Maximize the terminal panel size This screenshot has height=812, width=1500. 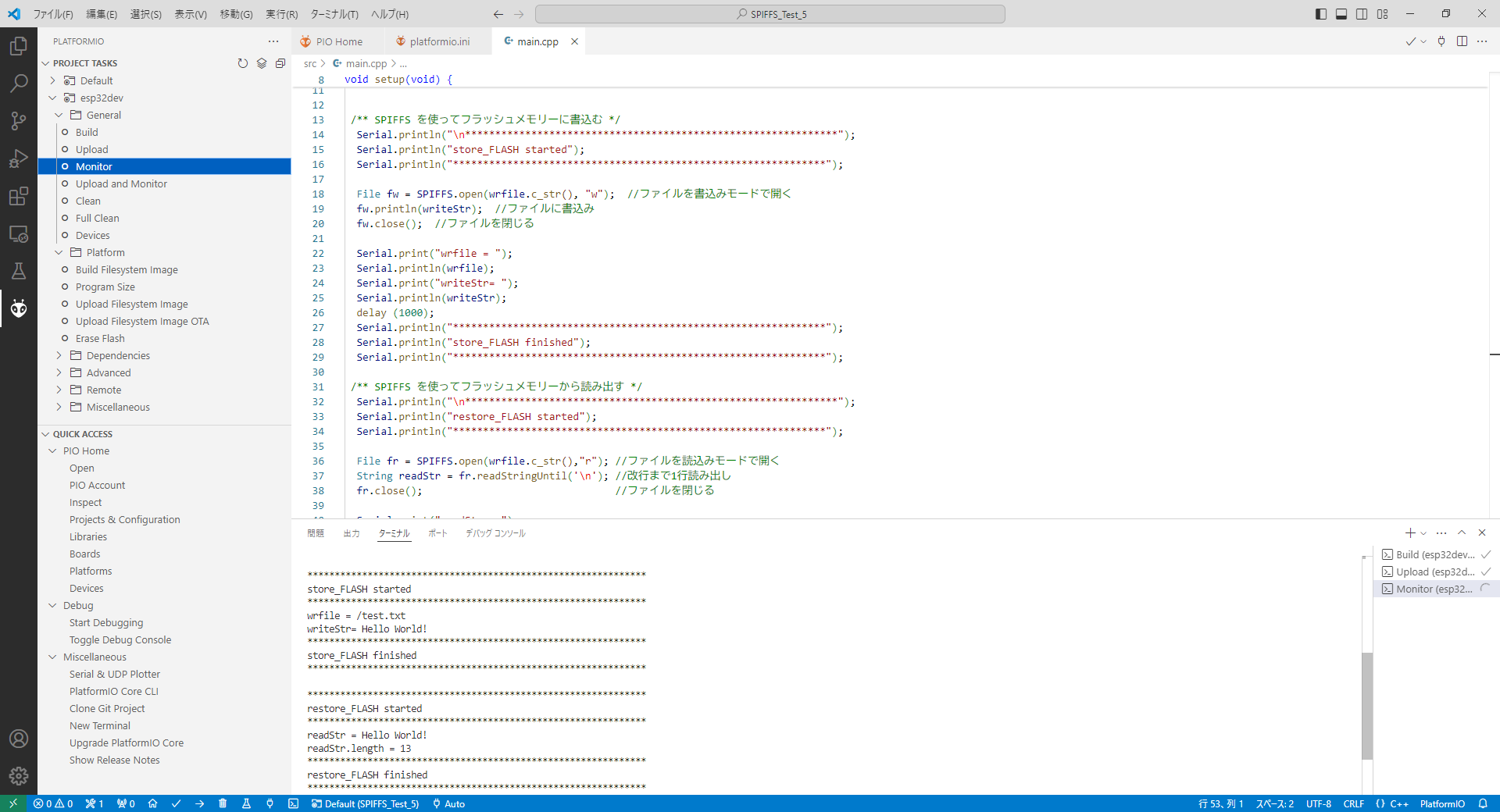[x=1462, y=532]
